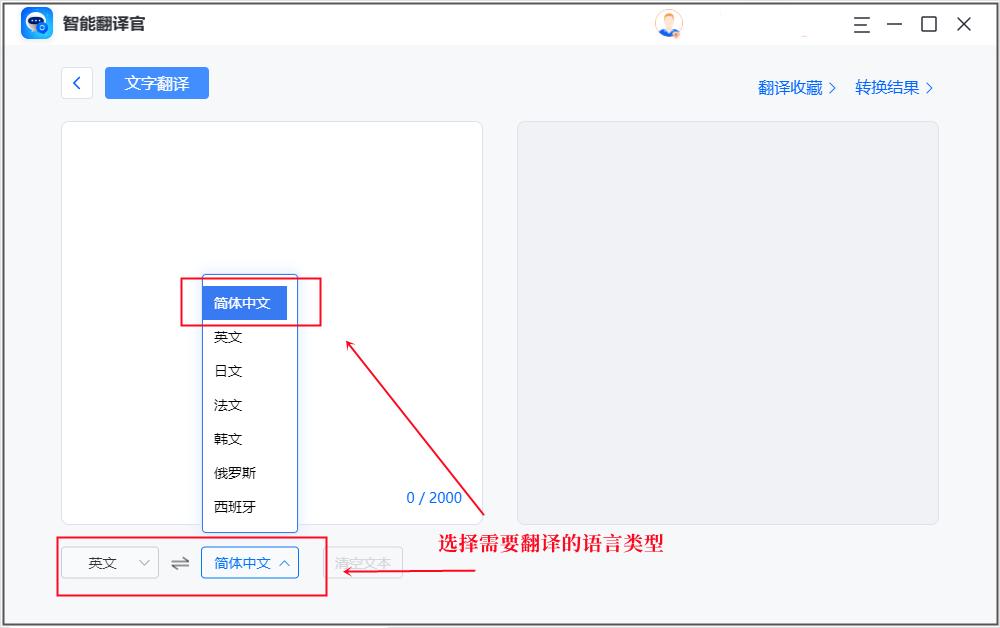Click the back arrow next to 文字翻译
The height and width of the screenshot is (628, 1000).
pyautogui.click(x=77, y=83)
